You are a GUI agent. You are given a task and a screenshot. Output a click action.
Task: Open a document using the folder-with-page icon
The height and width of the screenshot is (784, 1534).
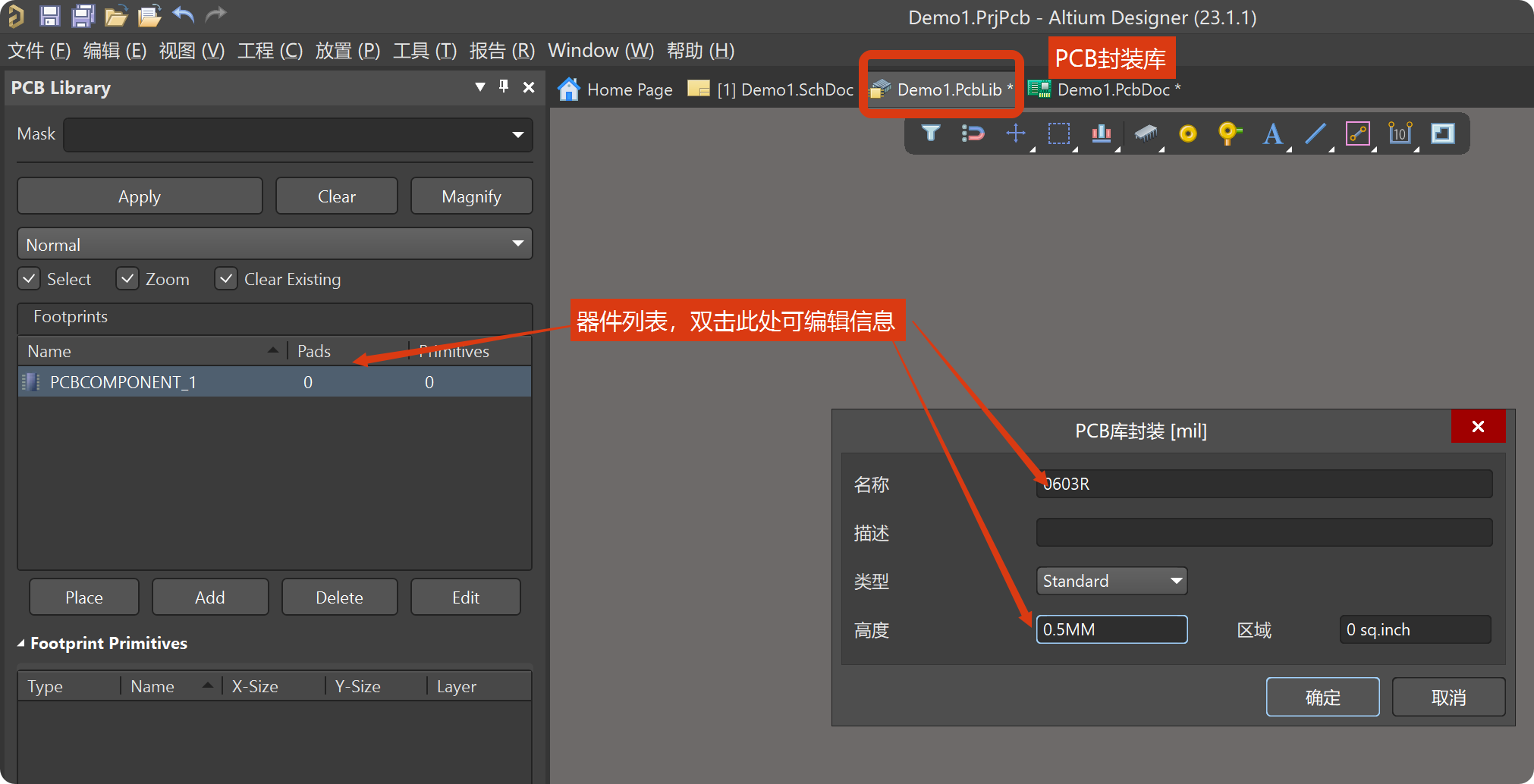150,15
